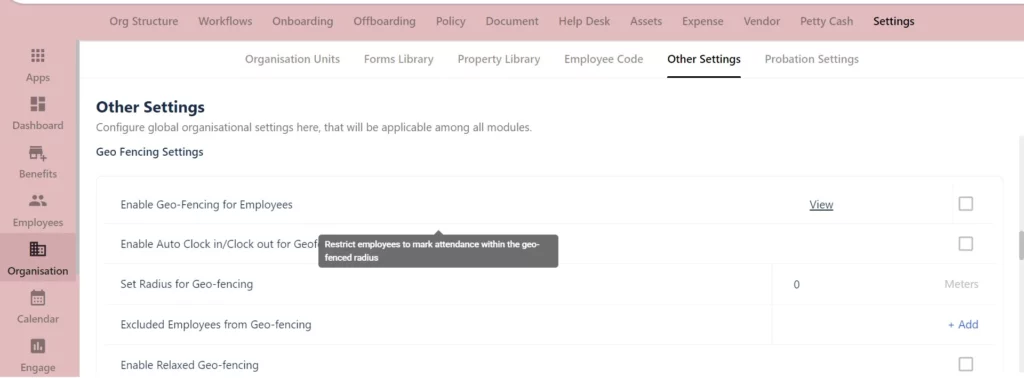
Task: Select the Settings menu
Action: point(893,21)
